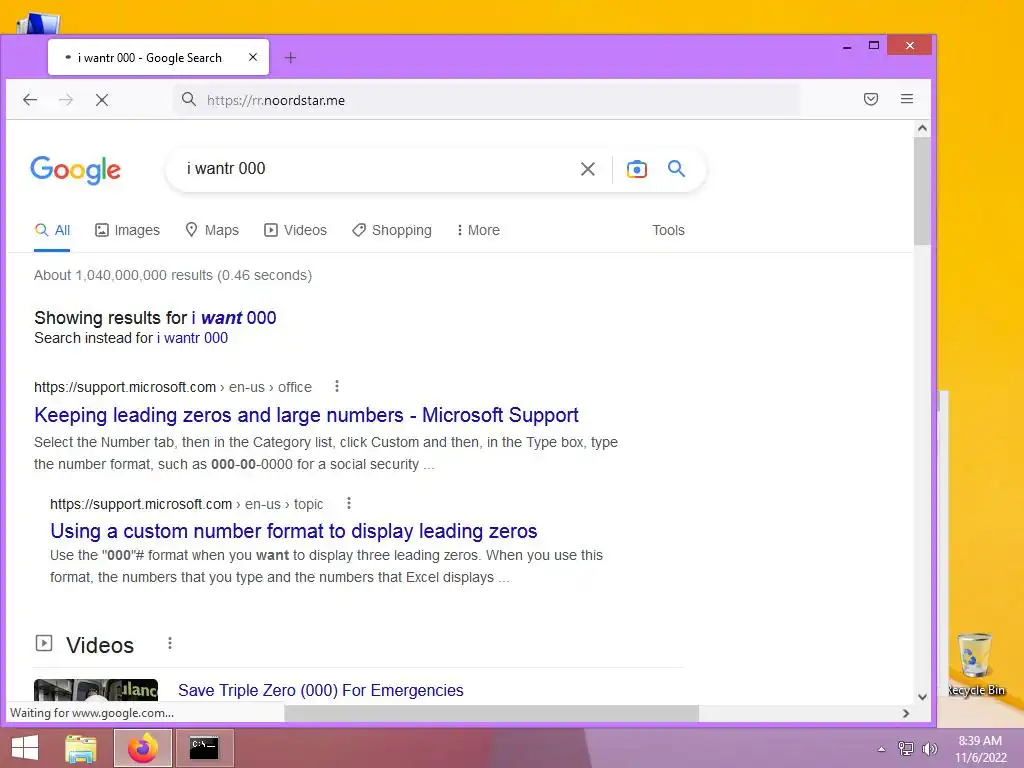Go back to the previous page

point(30,100)
